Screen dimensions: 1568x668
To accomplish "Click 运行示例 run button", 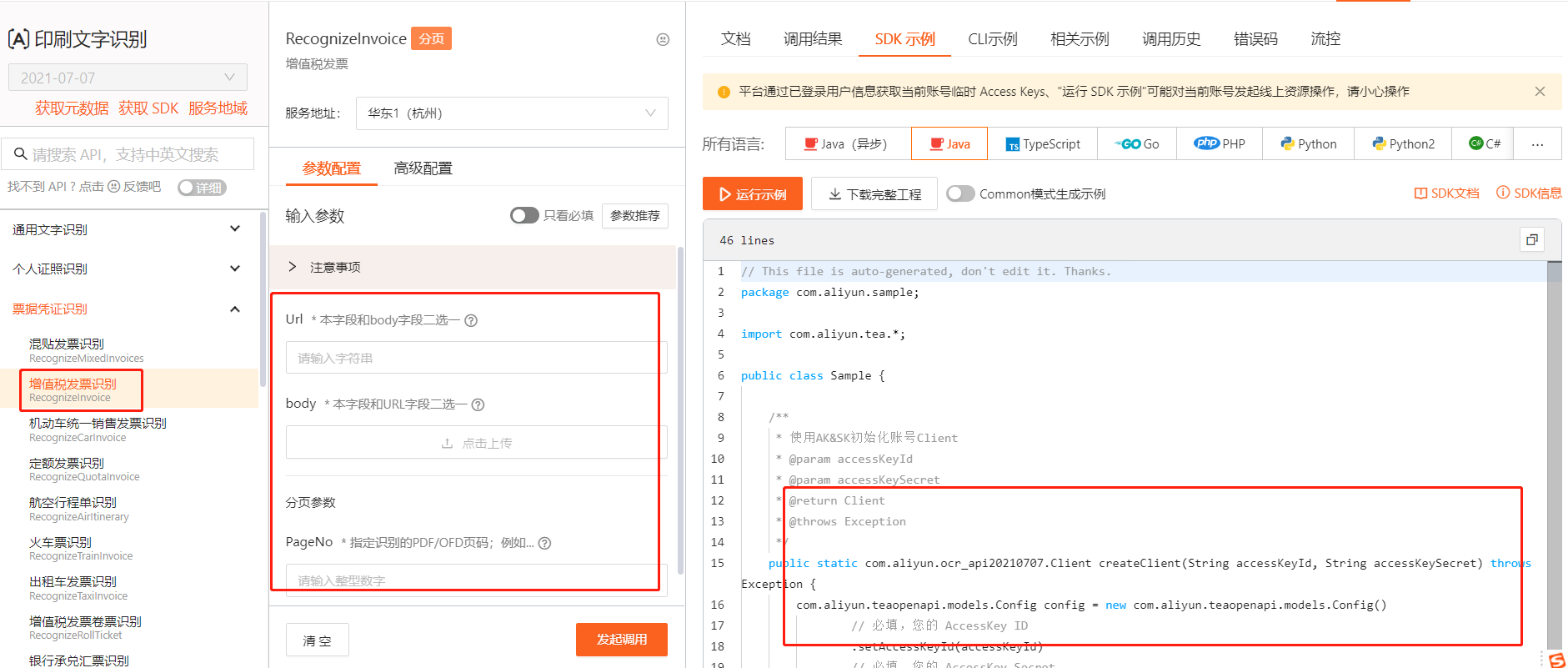I will (x=753, y=193).
